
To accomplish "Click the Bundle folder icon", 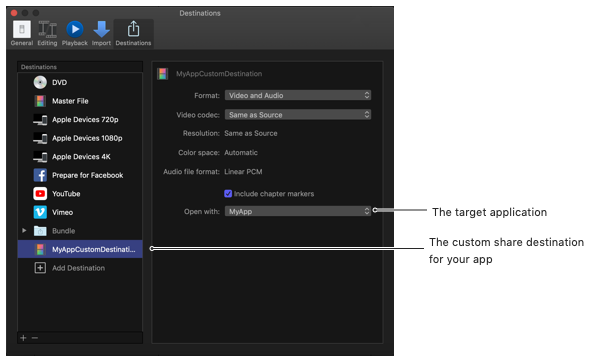I will [x=40, y=231].
